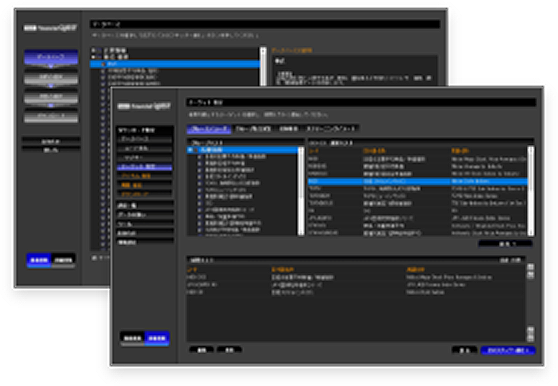The image size is (558, 386).
Task: Select the blue highlighted item in front window sidebar
Action: pyautogui.click(x=144, y=167)
